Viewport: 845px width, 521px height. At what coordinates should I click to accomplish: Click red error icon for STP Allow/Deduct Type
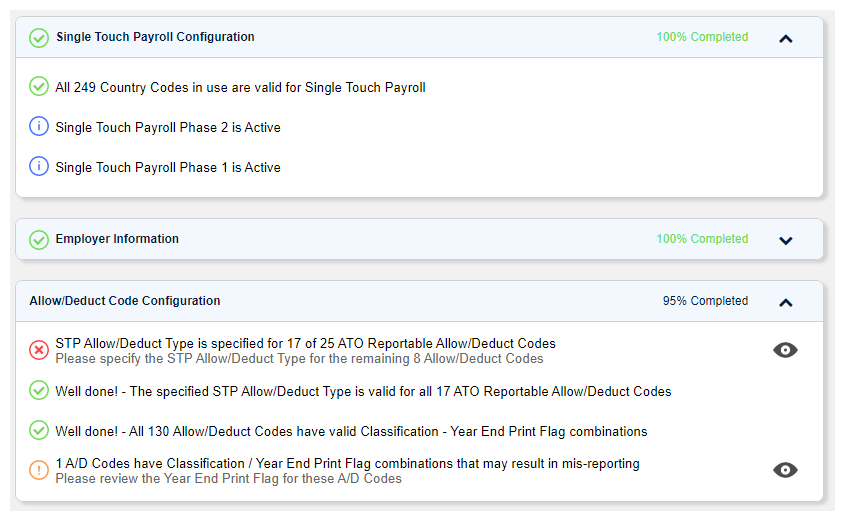(39, 350)
